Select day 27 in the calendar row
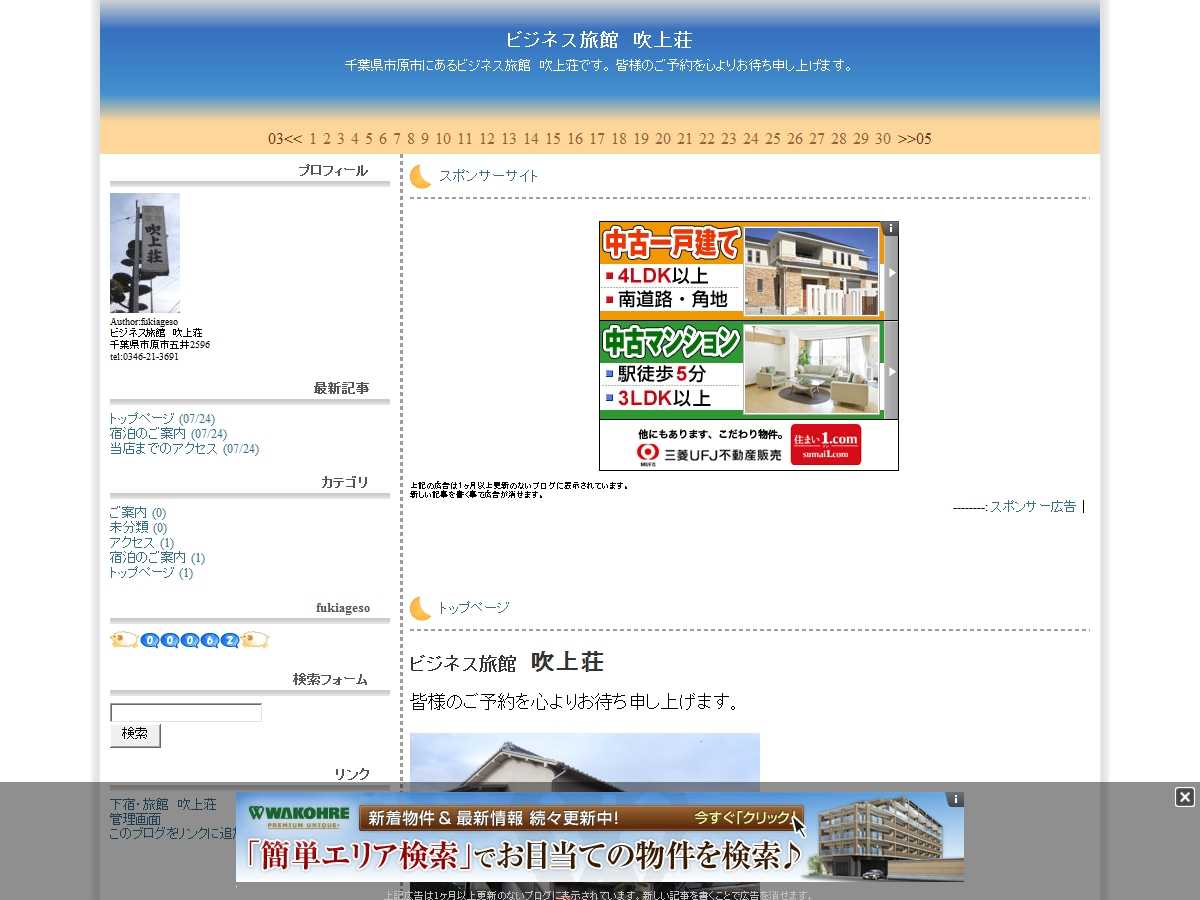The width and height of the screenshot is (1200, 900). (x=817, y=139)
